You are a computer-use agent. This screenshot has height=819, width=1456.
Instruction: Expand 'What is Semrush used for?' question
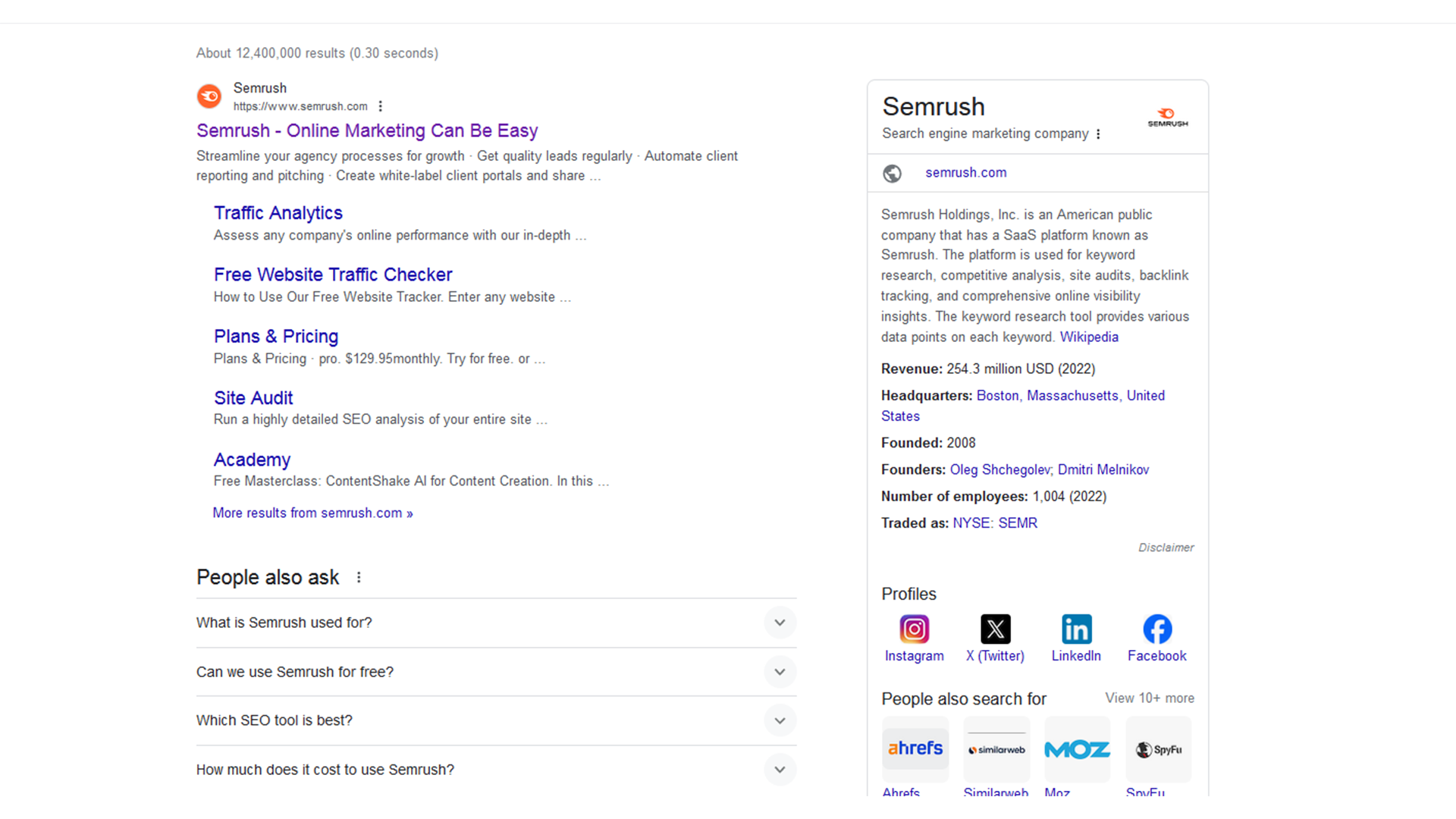pyautogui.click(x=496, y=623)
